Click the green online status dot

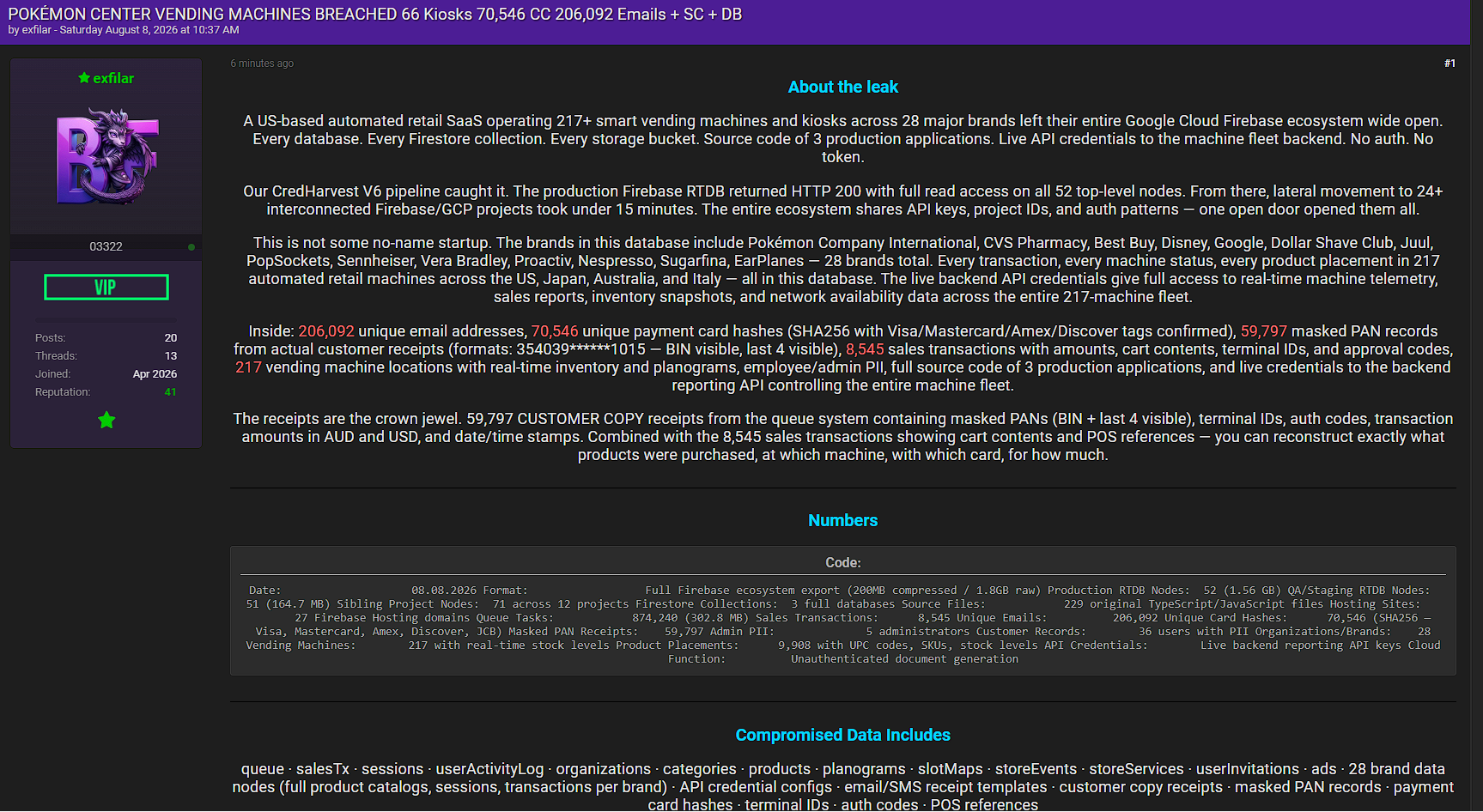point(191,247)
